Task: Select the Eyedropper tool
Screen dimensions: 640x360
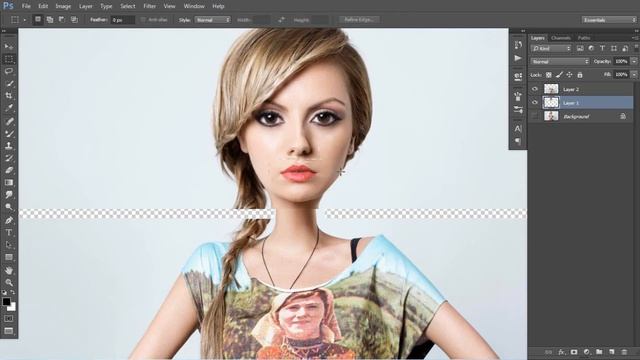Action: [9, 108]
